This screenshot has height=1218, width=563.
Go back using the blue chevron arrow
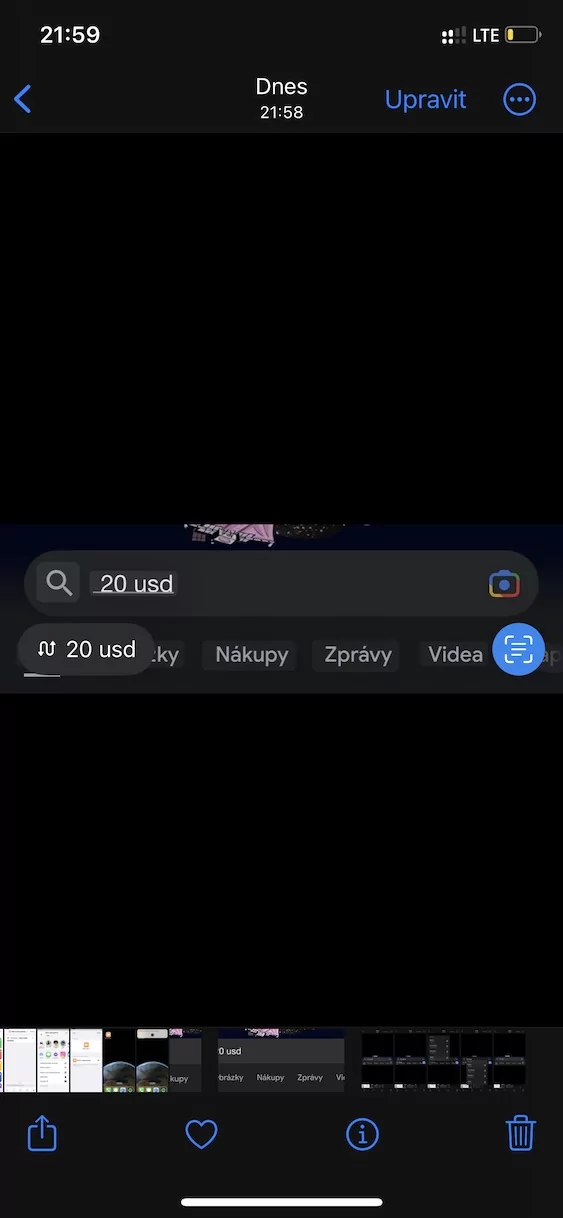(x=23, y=99)
